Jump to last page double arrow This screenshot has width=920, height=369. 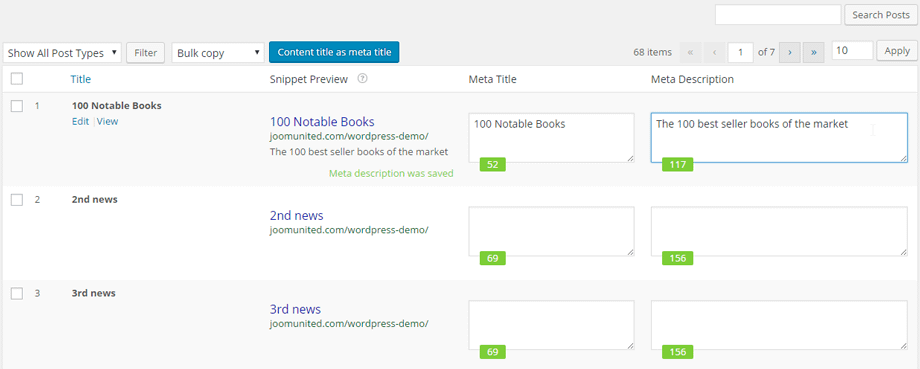pos(814,52)
